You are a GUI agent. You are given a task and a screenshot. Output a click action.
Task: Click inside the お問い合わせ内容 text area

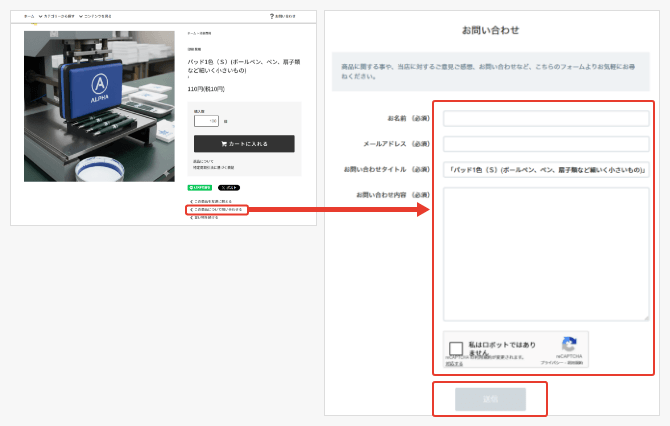(546, 254)
